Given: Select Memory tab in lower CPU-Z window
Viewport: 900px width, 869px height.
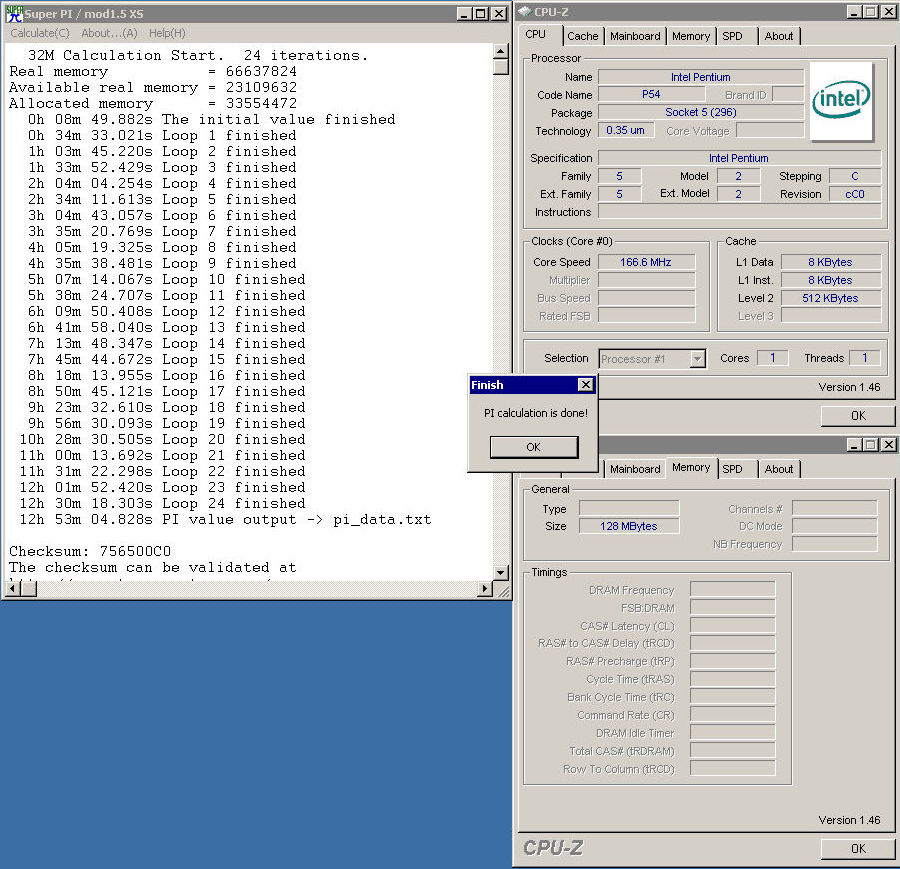Looking at the screenshot, I should pyautogui.click(x=691, y=468).
